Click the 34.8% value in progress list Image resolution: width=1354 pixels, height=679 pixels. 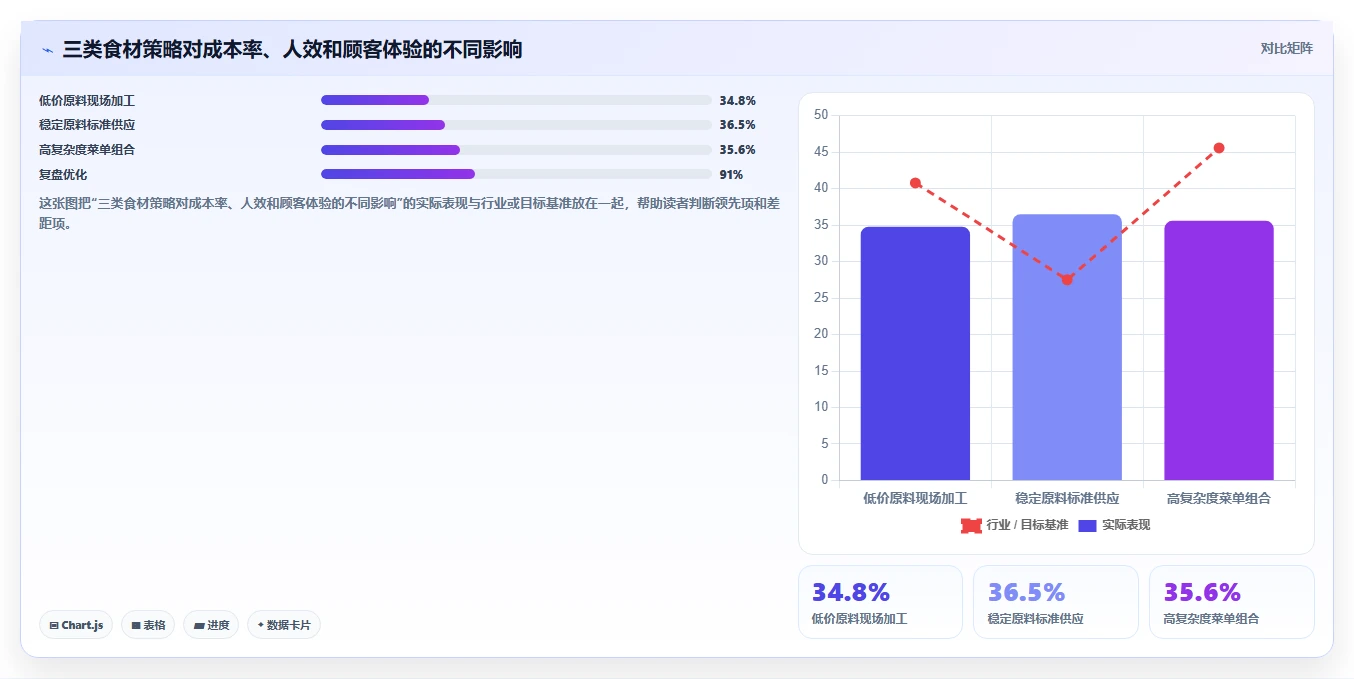[737, 100]
